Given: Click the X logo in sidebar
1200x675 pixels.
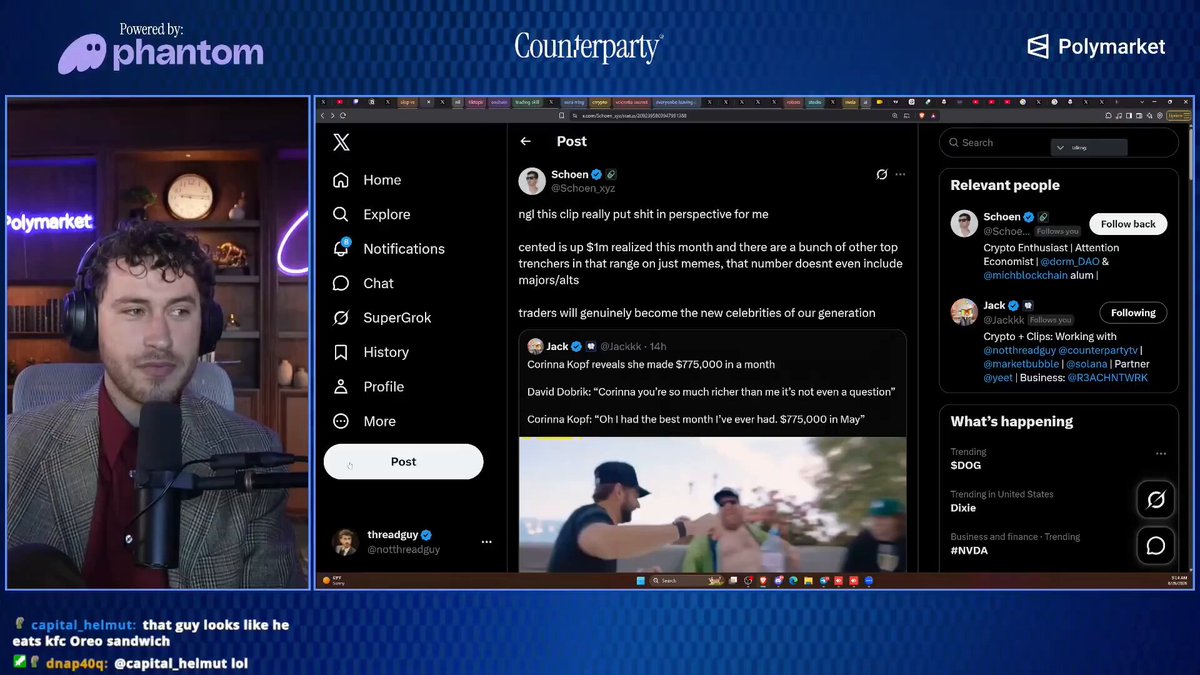Looking at the screenshot, I should tap(341, 143).
